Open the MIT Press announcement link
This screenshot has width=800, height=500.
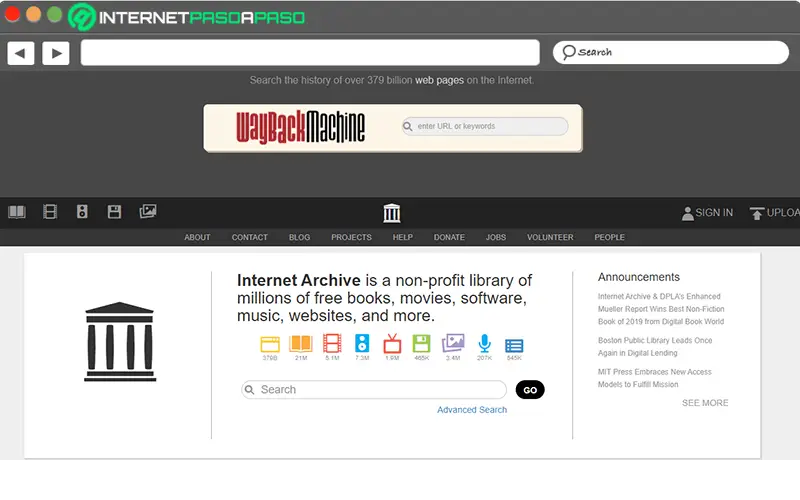tap(654, 378)
